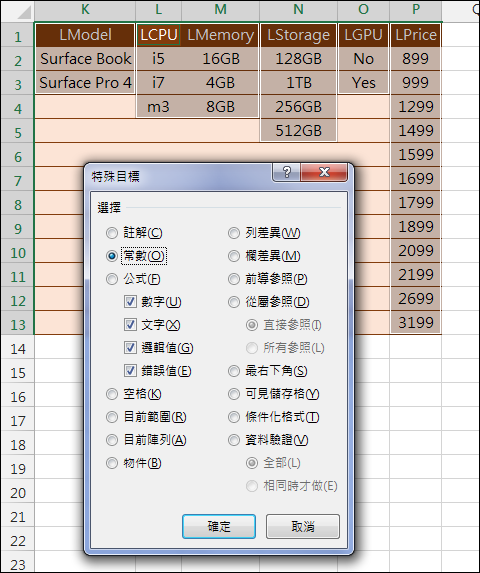Select the 最右下角(S) radio option
The image size is (480, 573).
(267, 371)
